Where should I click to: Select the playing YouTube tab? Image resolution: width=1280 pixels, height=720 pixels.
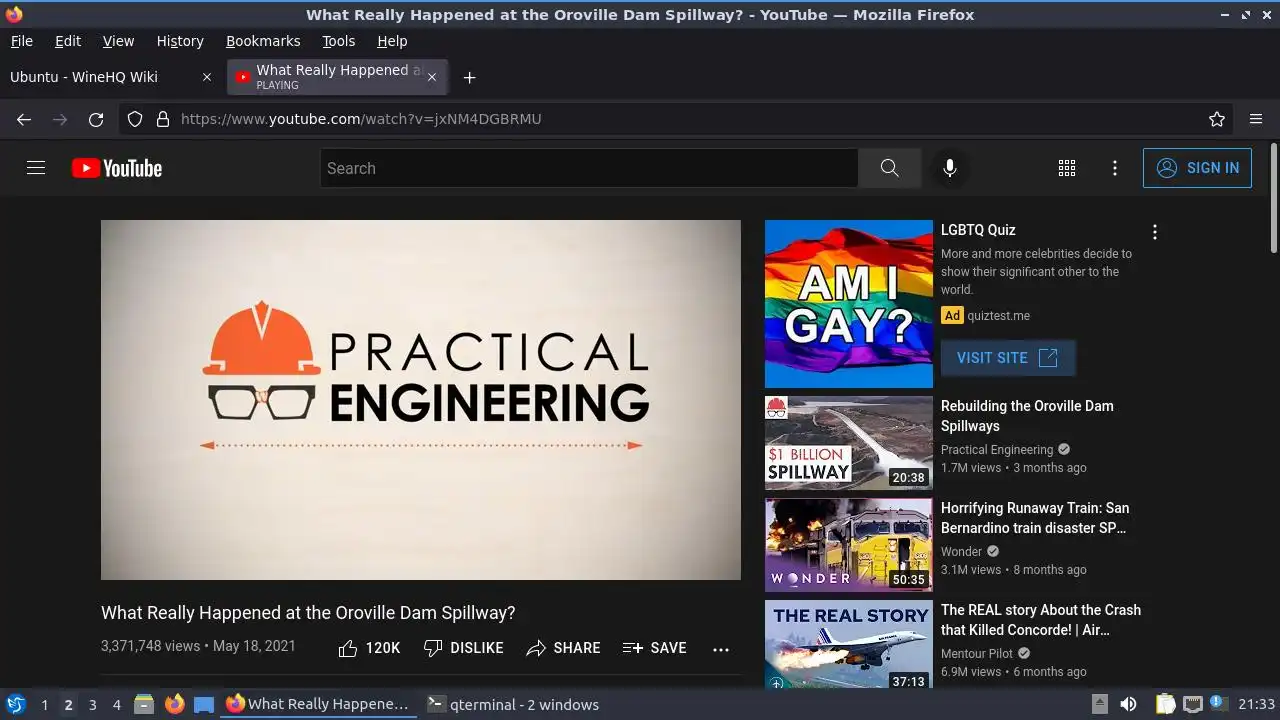click(337, 77)
